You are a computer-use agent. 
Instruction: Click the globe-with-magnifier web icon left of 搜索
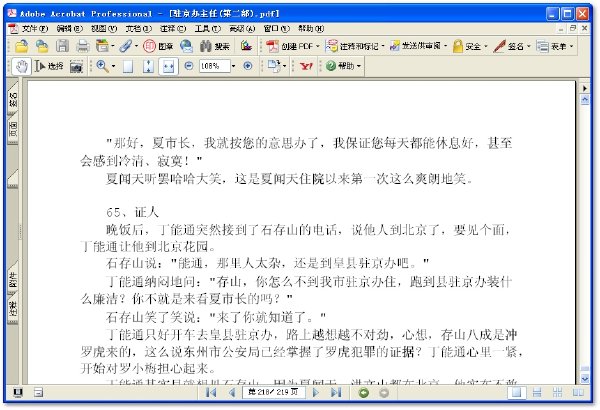(x=186, y=46)
